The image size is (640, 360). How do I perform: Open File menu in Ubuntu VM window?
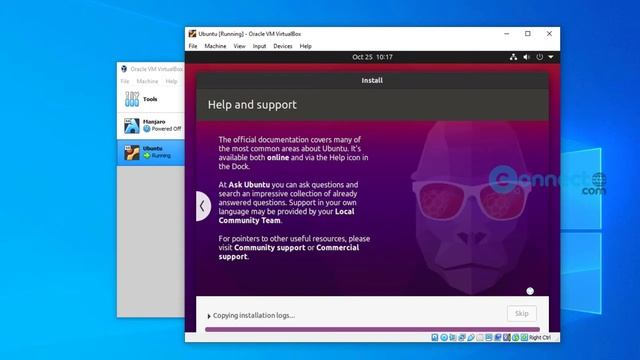(193, 46)
